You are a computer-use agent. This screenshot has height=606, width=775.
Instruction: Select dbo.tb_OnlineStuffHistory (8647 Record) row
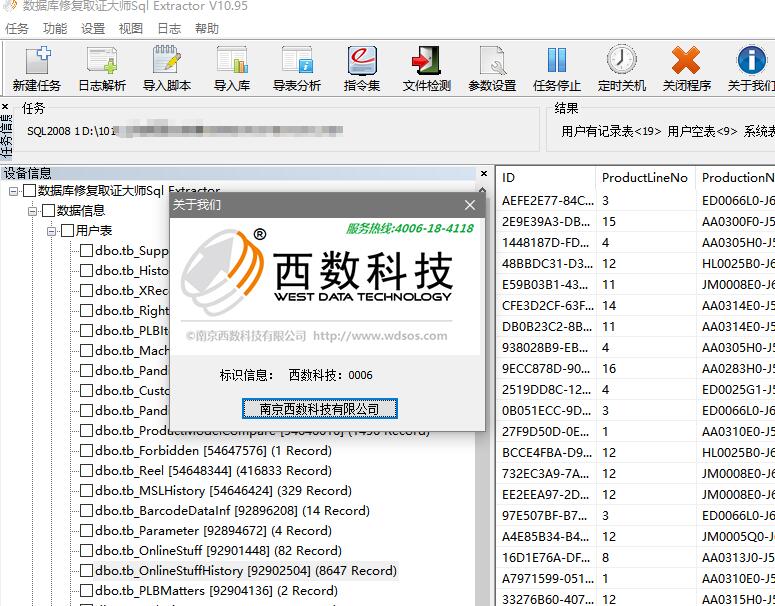pos(246,571)
